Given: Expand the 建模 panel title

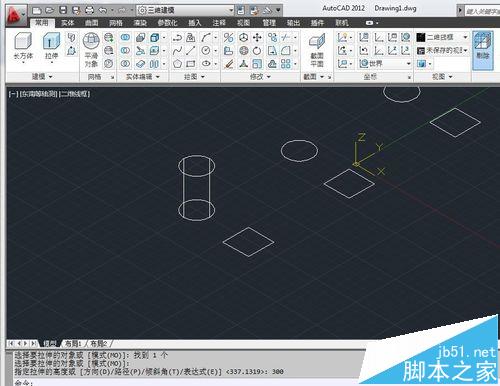Looking at the screenshot, I should [42, 77].
